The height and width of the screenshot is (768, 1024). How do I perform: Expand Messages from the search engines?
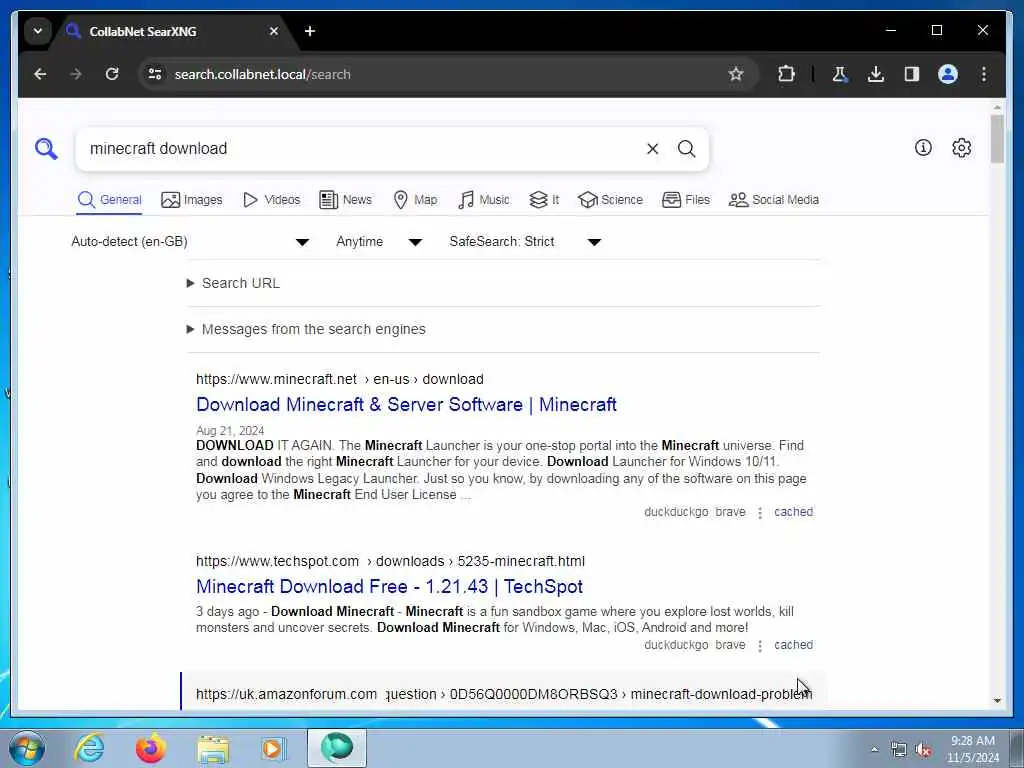pos(306,329)
